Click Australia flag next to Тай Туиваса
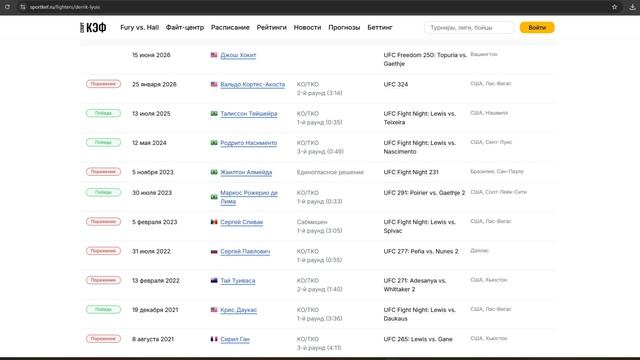The image size is (640, 360). (x=214, y=280)
